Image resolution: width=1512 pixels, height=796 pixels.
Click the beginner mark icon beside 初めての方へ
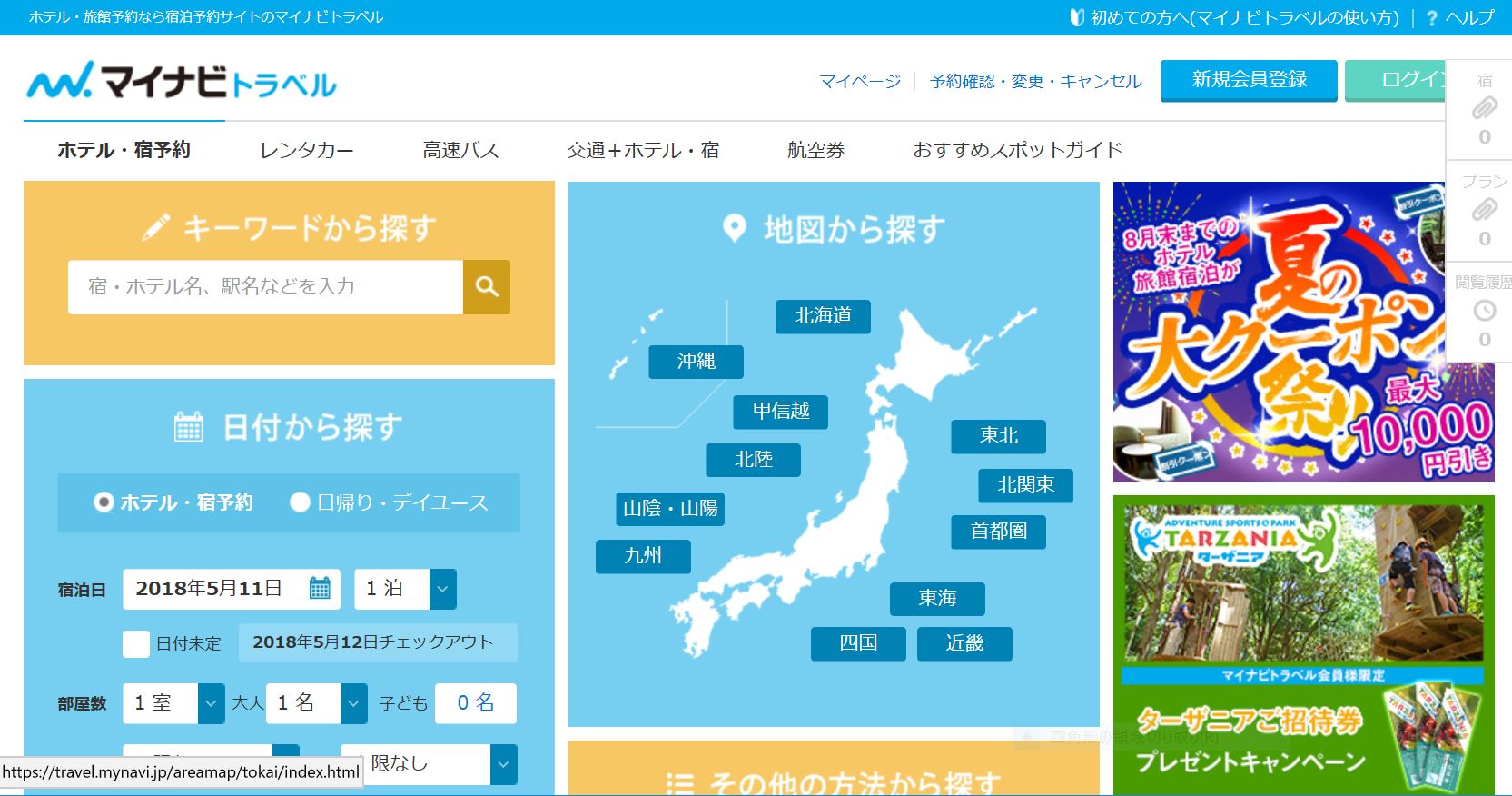(1077, 17)
